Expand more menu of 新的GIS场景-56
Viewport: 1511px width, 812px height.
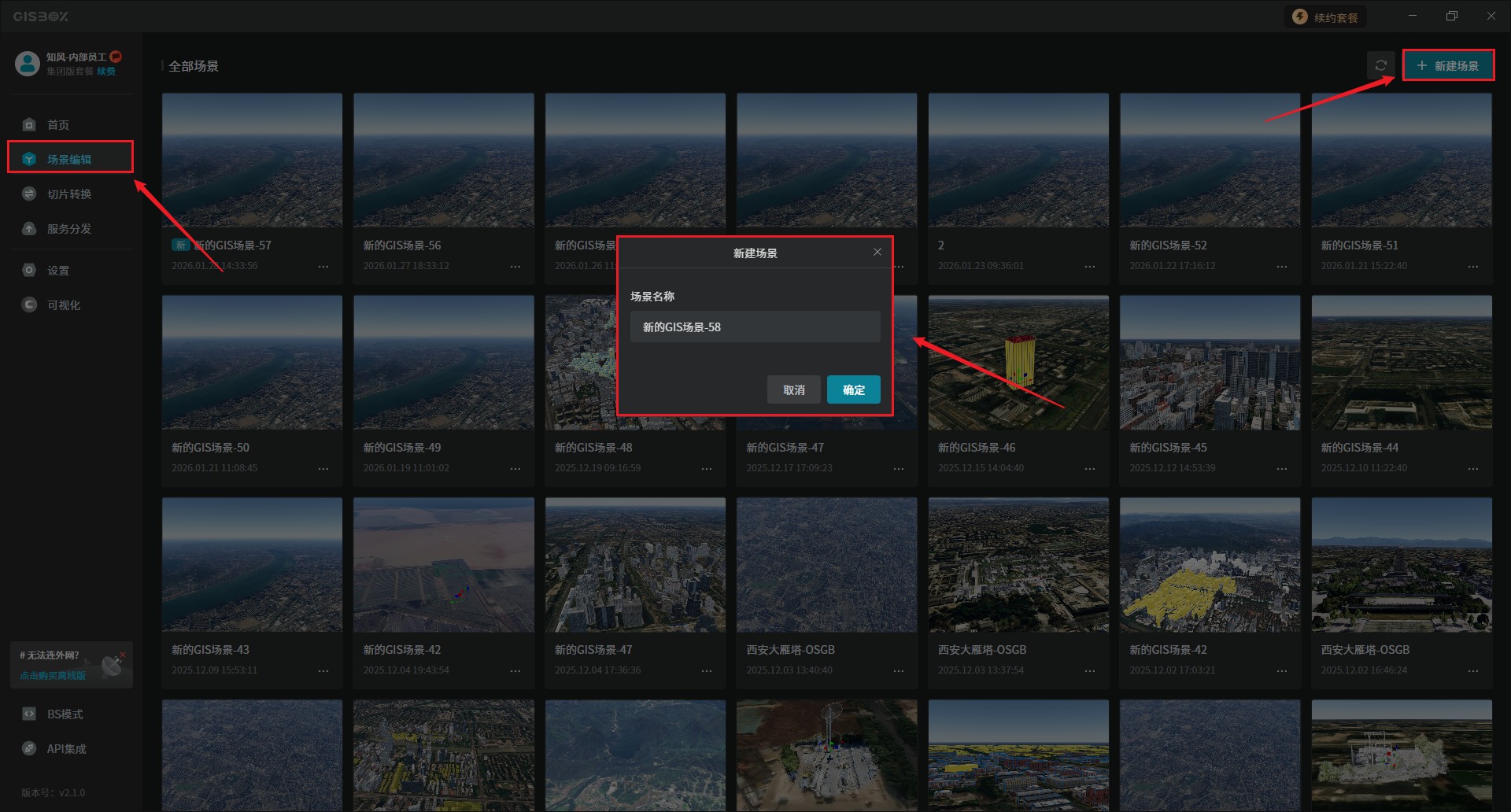coord(515,267)
